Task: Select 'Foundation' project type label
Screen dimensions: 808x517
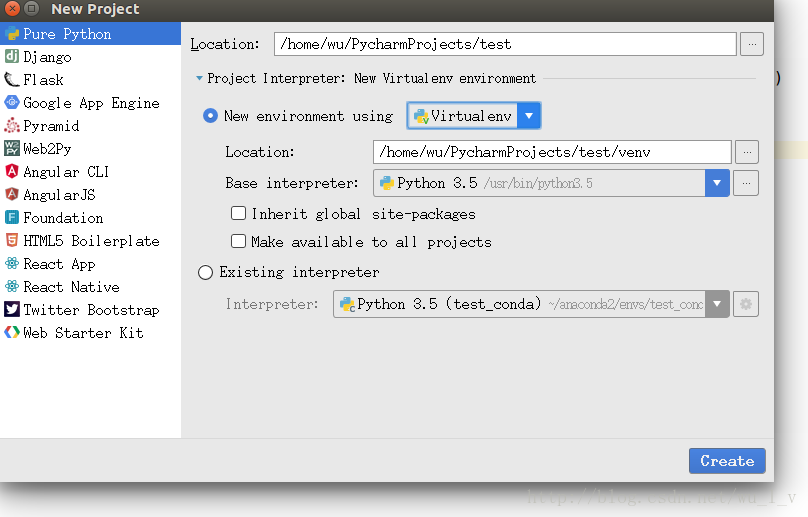Action: [x=63, y=218]
